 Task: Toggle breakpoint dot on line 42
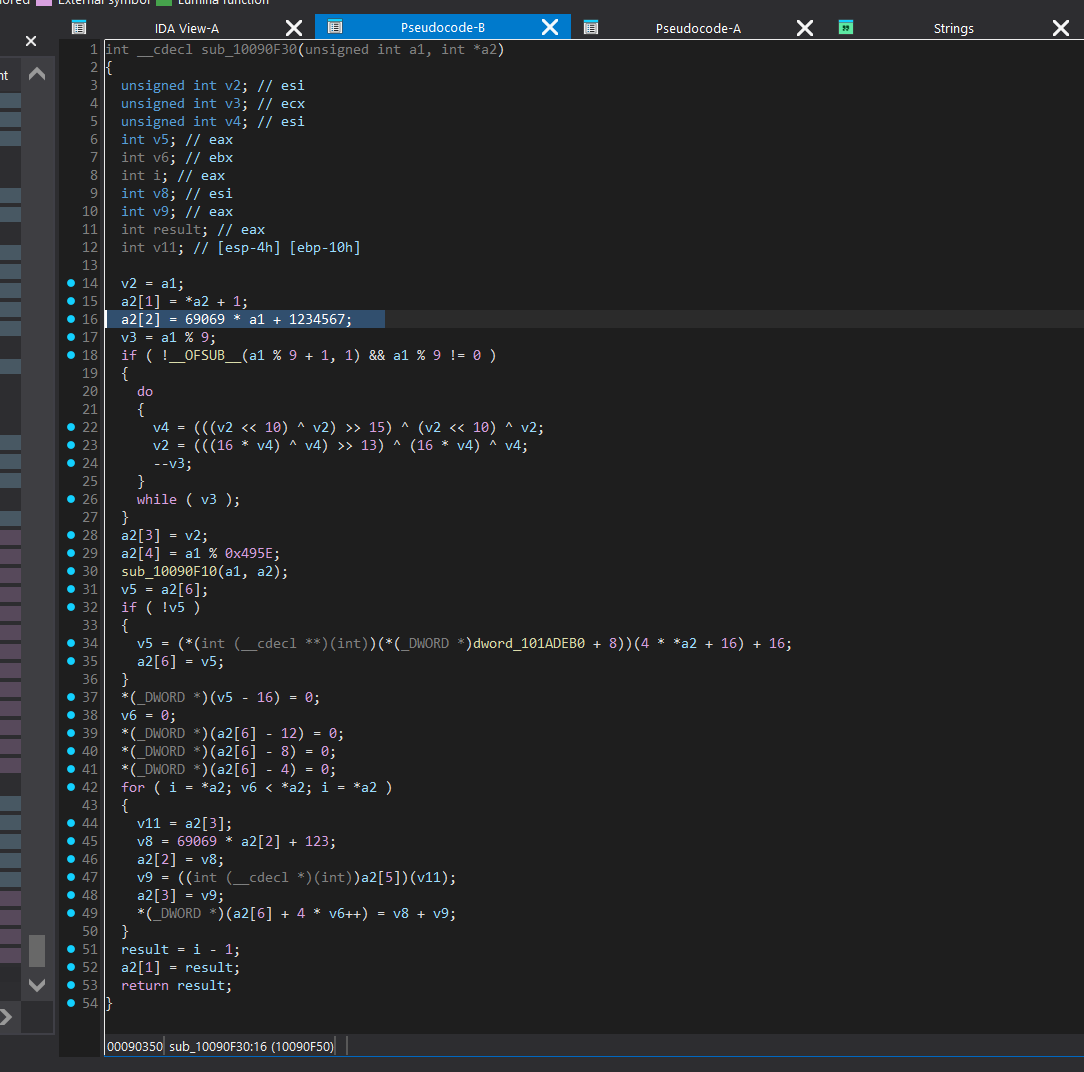point(71,787)
